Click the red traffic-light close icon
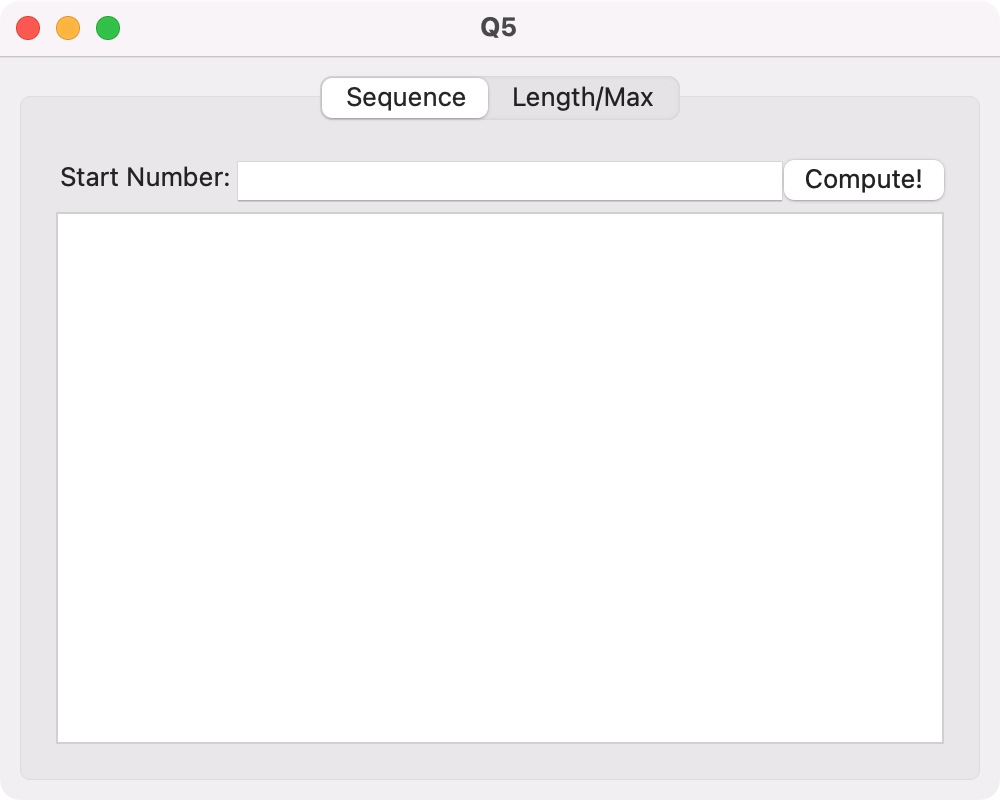Viewport: 1000px width, 800px height. coord(28,28)
